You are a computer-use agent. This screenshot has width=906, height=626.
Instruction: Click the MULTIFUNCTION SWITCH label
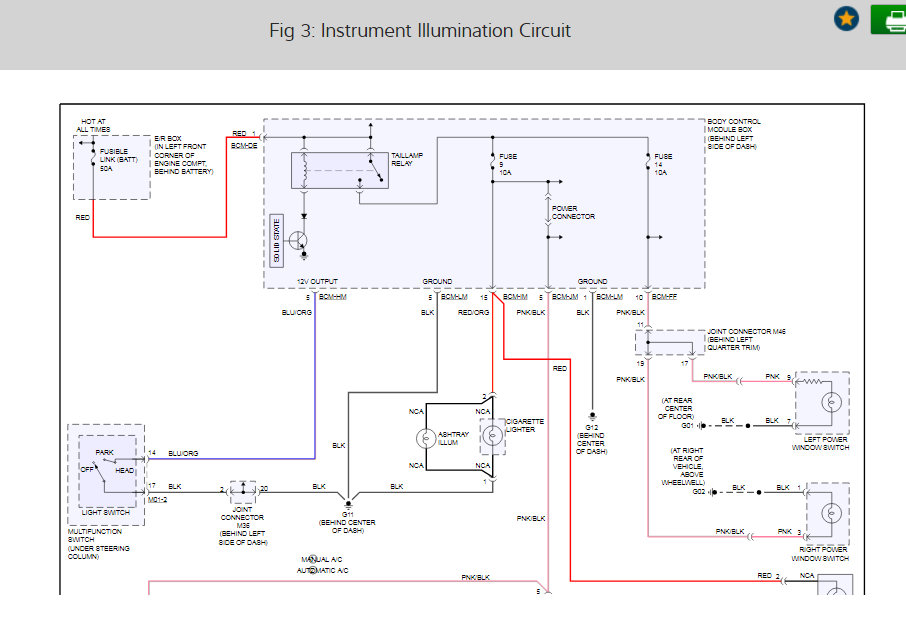click(x=98, y=544)
